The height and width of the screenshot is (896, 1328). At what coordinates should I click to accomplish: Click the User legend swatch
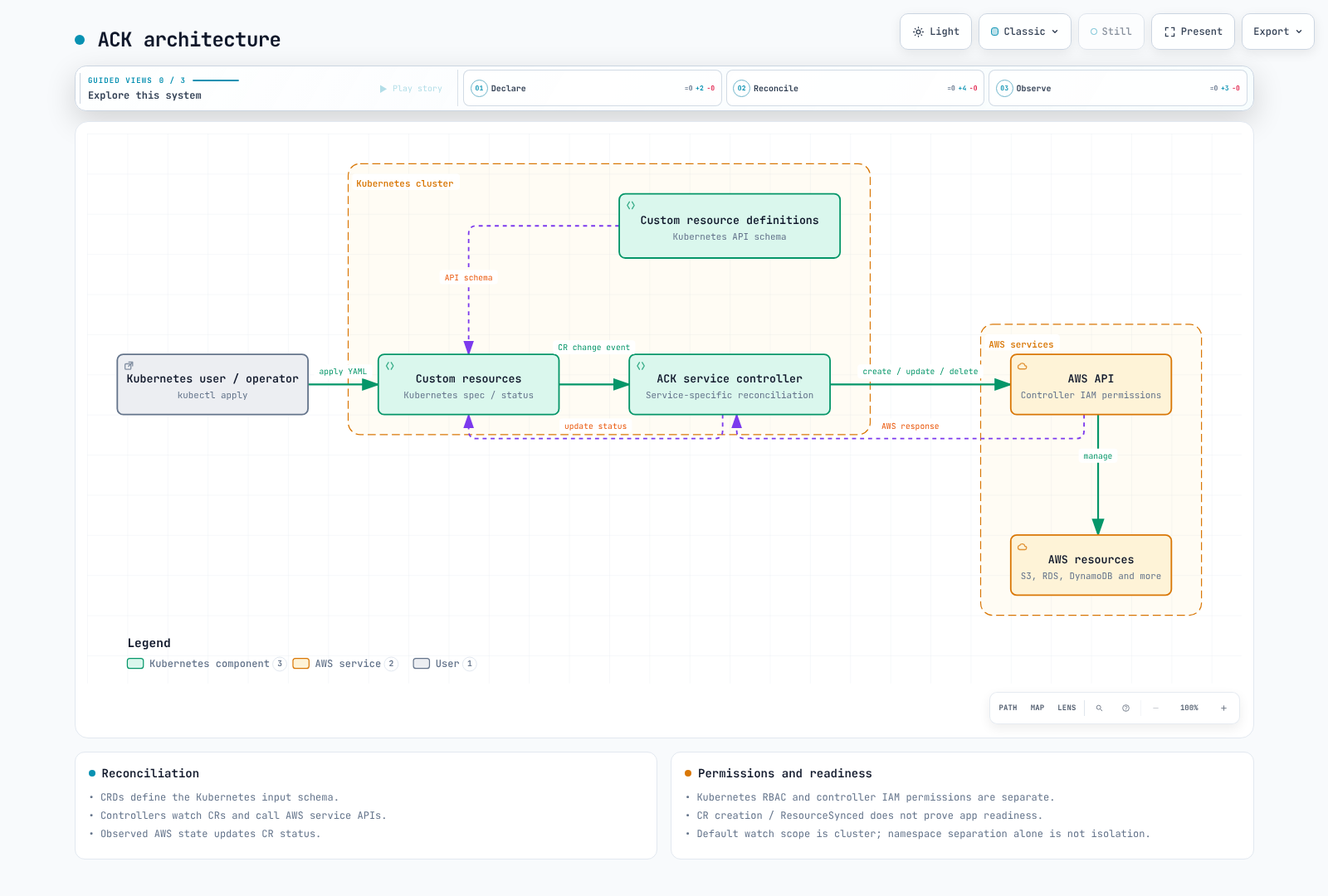coord(422,664)
